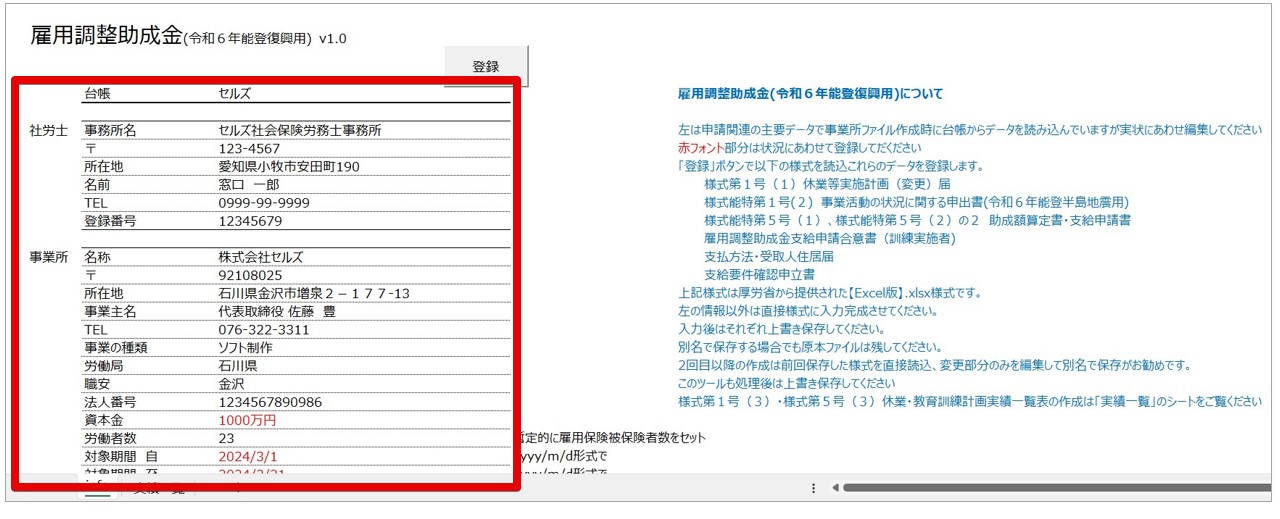
Task: Select the 名前 label cell
Action: [x=97, y=184]
